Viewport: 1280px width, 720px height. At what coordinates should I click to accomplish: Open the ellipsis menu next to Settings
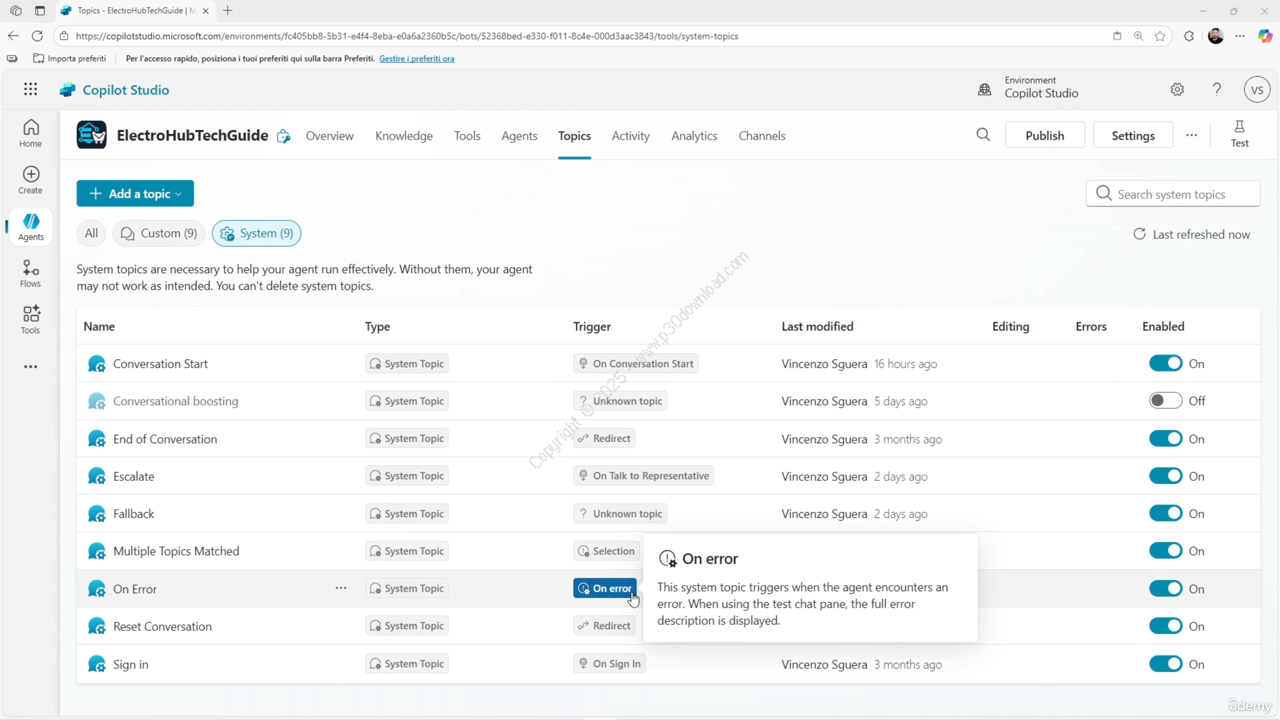click(x=1191, y=135)
